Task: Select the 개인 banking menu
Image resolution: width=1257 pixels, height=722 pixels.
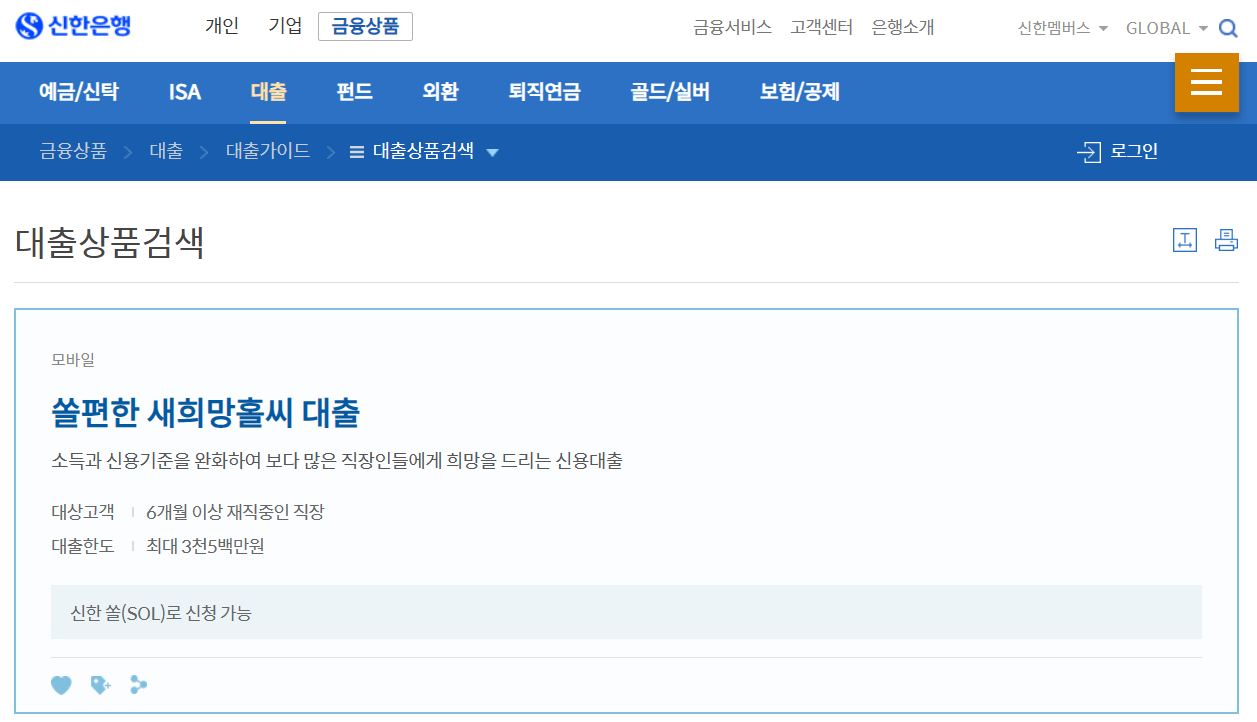Action: pos(221,27)
